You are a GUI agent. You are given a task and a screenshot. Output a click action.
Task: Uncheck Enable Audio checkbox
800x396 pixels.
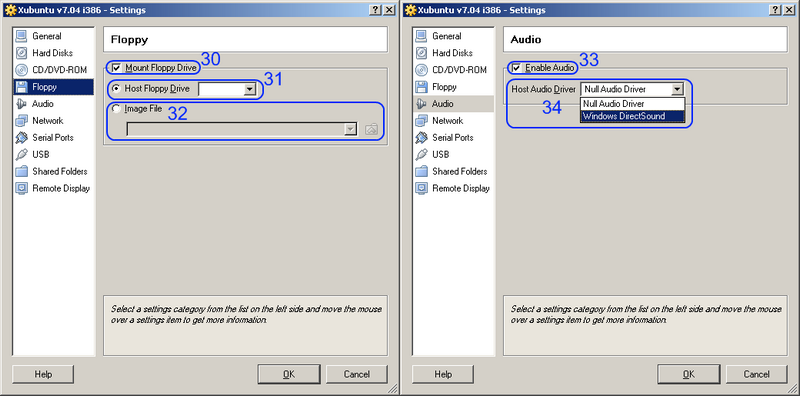tap(517, 67)
